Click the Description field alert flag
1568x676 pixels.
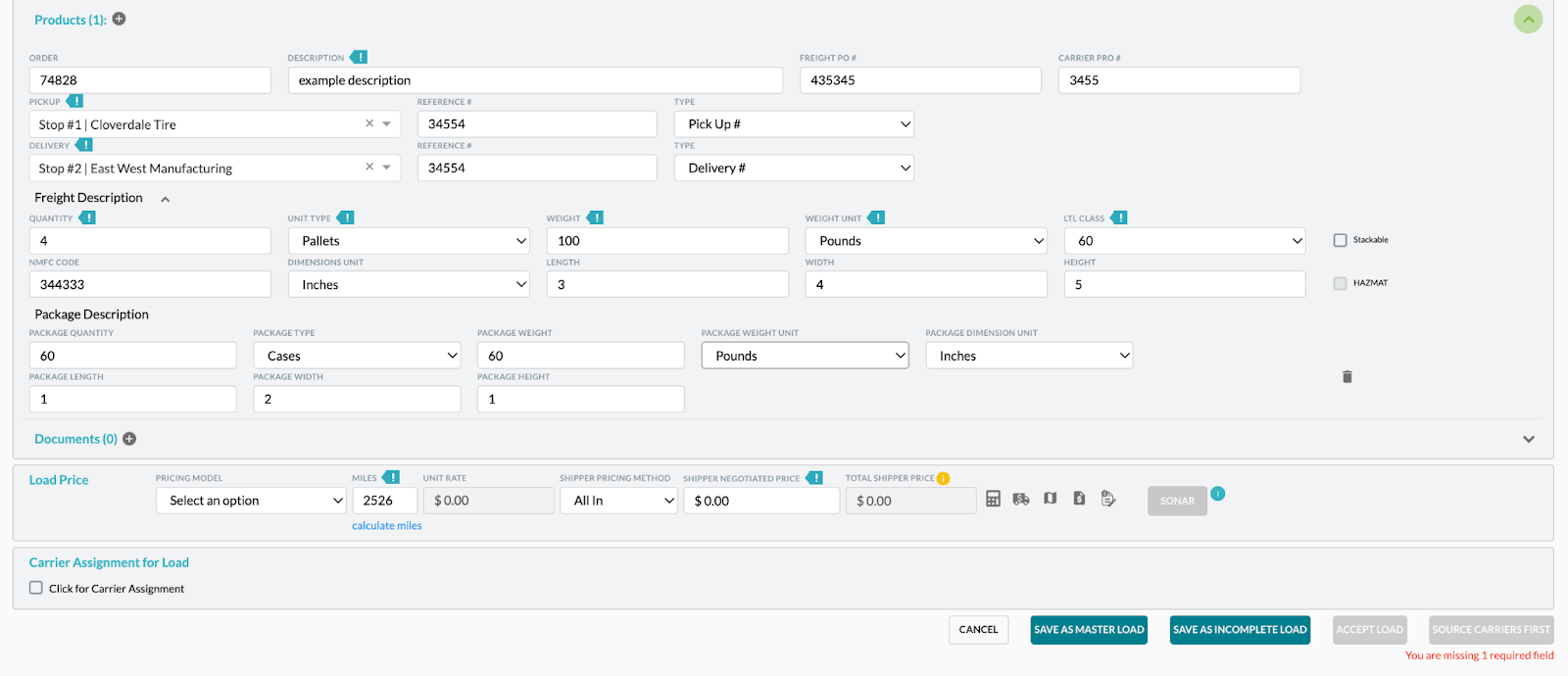pos(359,57)
